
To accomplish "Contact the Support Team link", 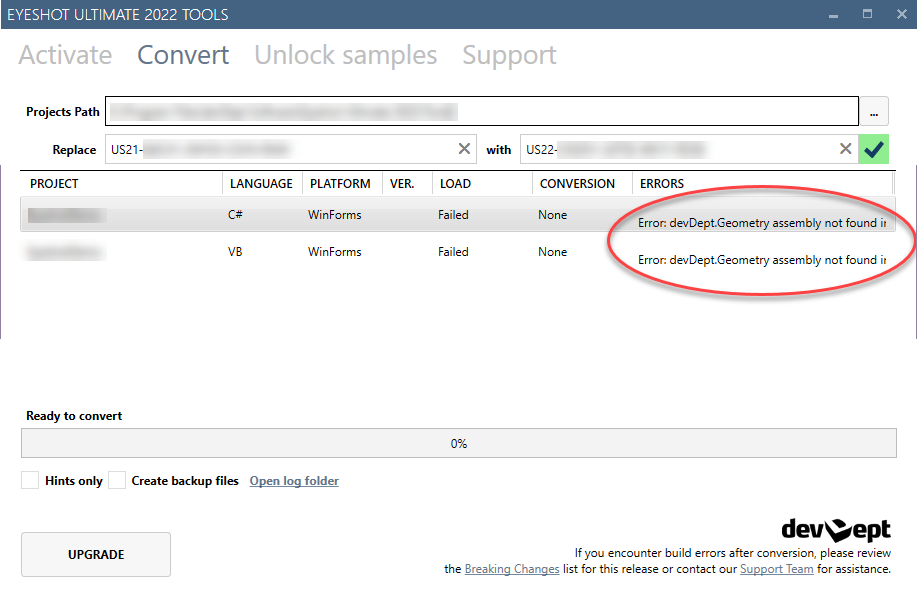I will tap(776, 569).
